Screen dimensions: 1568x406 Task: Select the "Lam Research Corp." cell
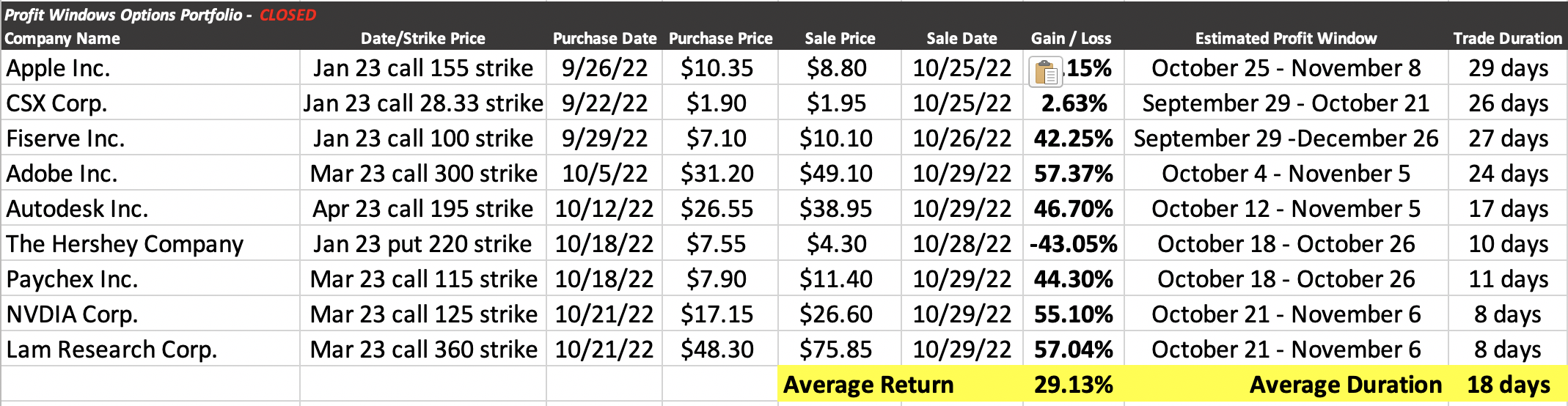pyautogui.click(x=111, y=350)
